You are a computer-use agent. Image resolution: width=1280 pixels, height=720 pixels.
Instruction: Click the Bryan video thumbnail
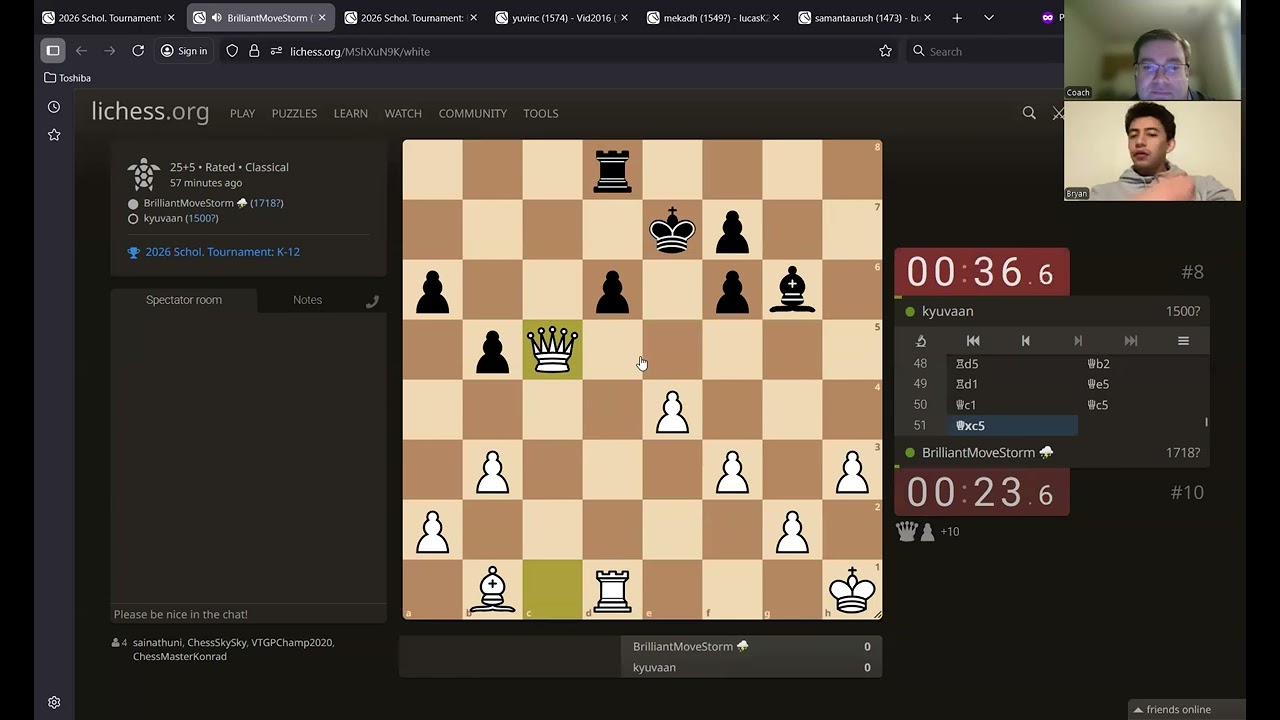pyautogui.click(x=1152, y=151)
